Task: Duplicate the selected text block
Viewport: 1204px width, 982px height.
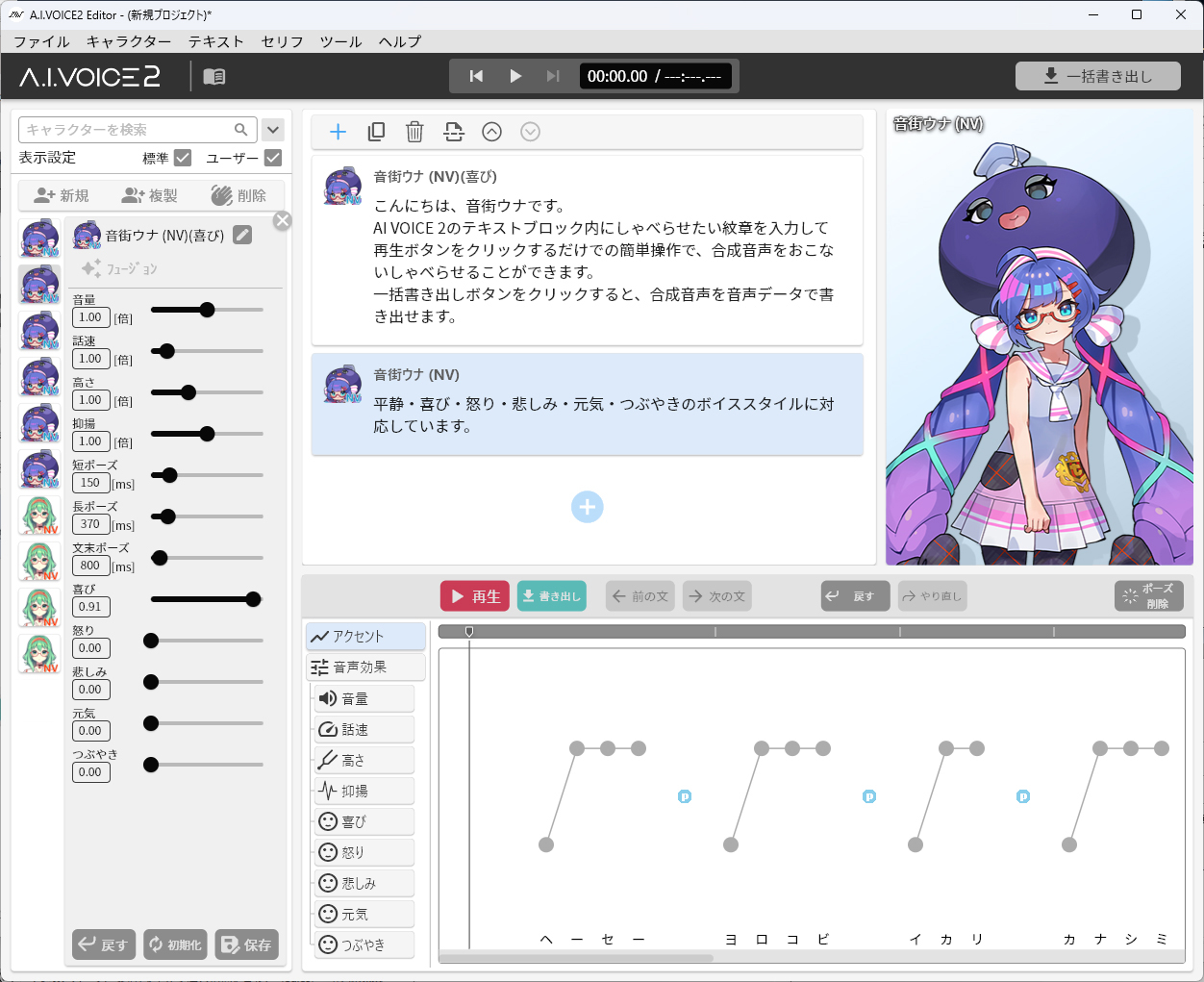Action: (x=376, y=132)
